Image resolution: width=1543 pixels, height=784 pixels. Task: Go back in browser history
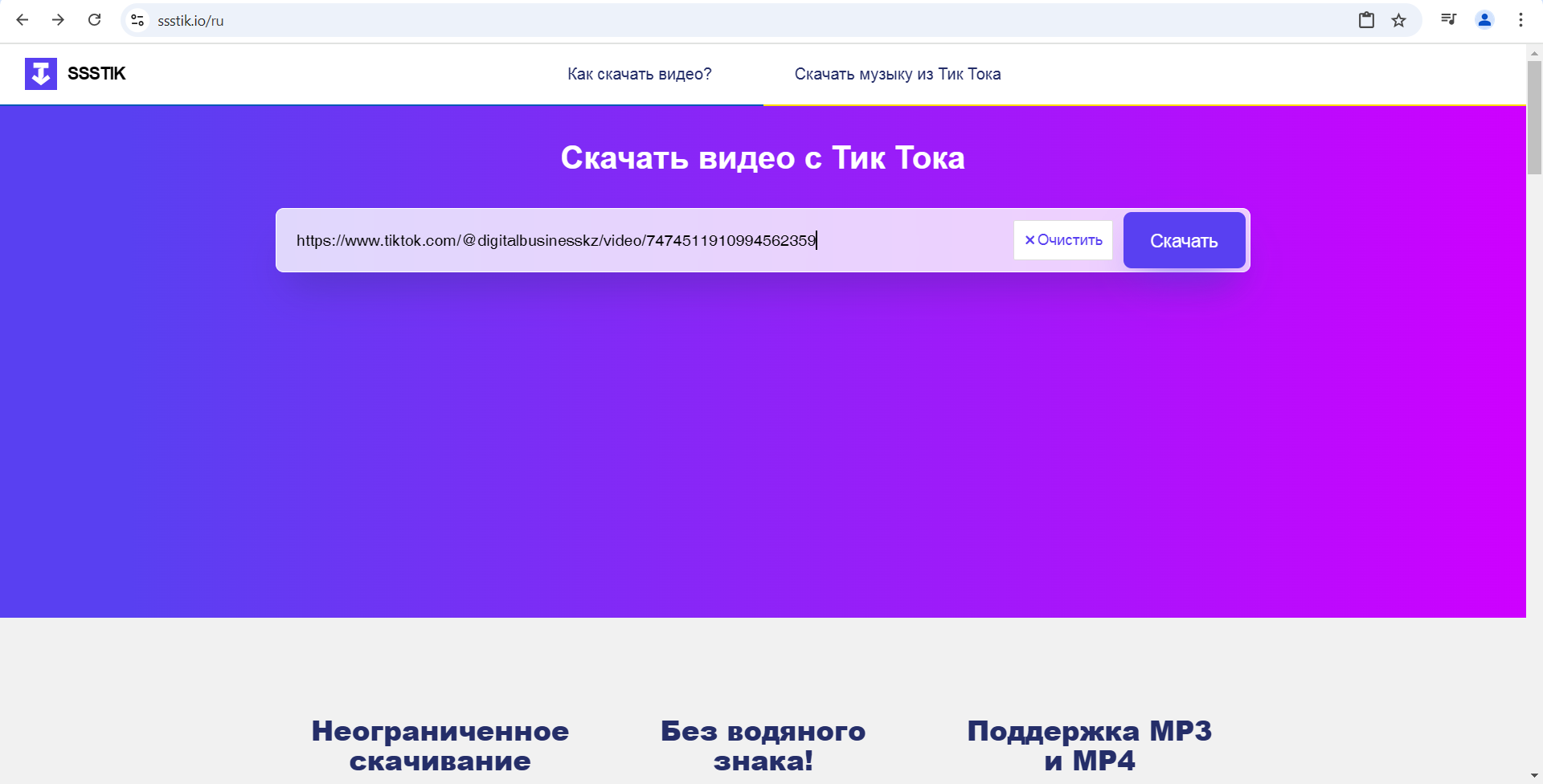coord(23,20)
